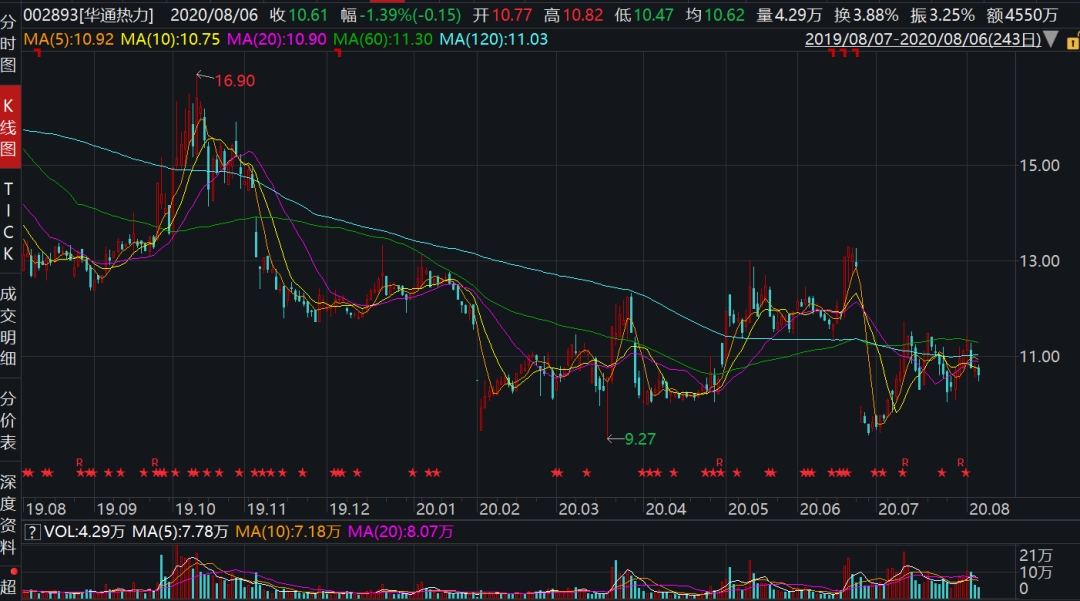Click the volume MA(20) indicator label

tap(400, 533)
